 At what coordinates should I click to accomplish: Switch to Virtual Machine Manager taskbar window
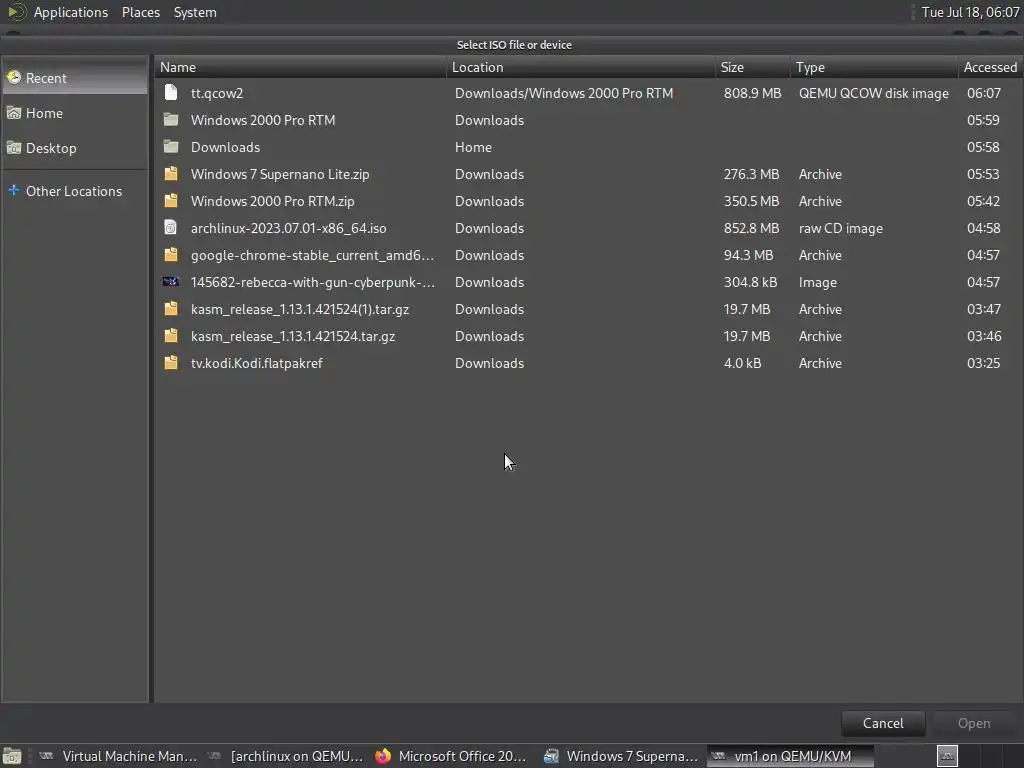coord(118,756)
